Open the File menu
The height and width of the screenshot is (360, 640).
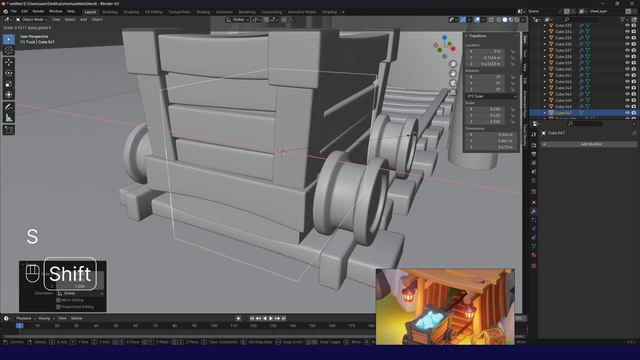[x=13, y=11]
